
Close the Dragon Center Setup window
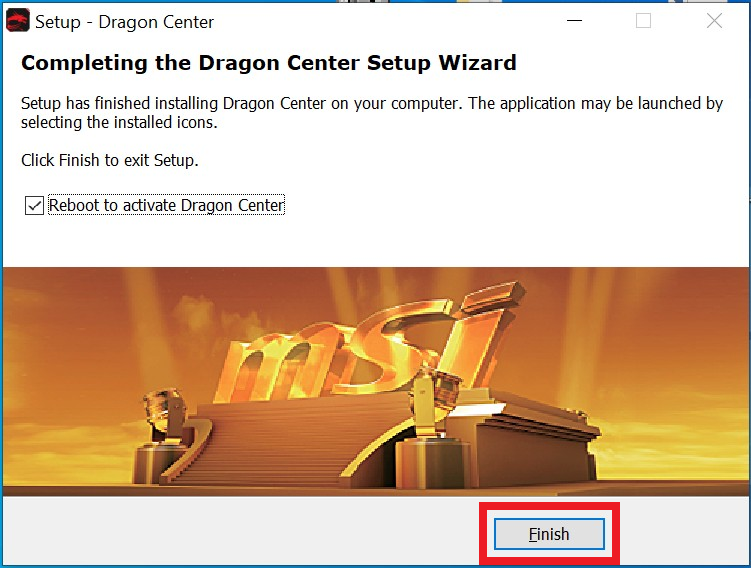[714, 21]
